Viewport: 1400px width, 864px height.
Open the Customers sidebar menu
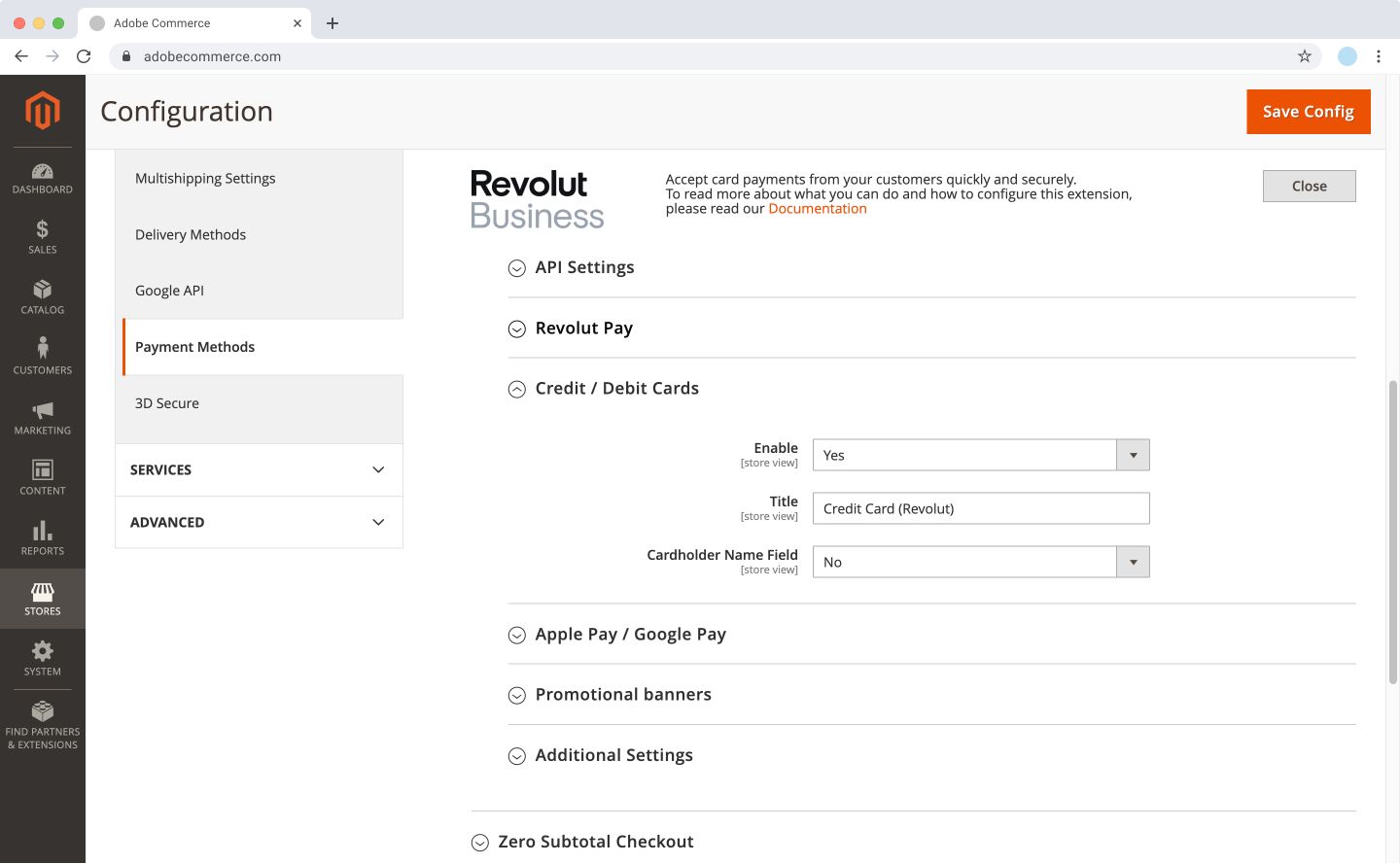click(x=43, y=359)
